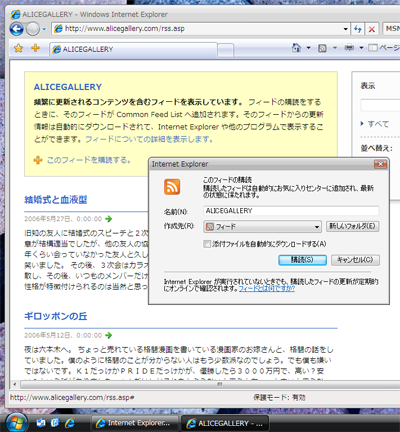This screenshot has height=432, width=400.
Task: Expand the Feeds dropdown arrow in toolbar
Action: point(335,48)
